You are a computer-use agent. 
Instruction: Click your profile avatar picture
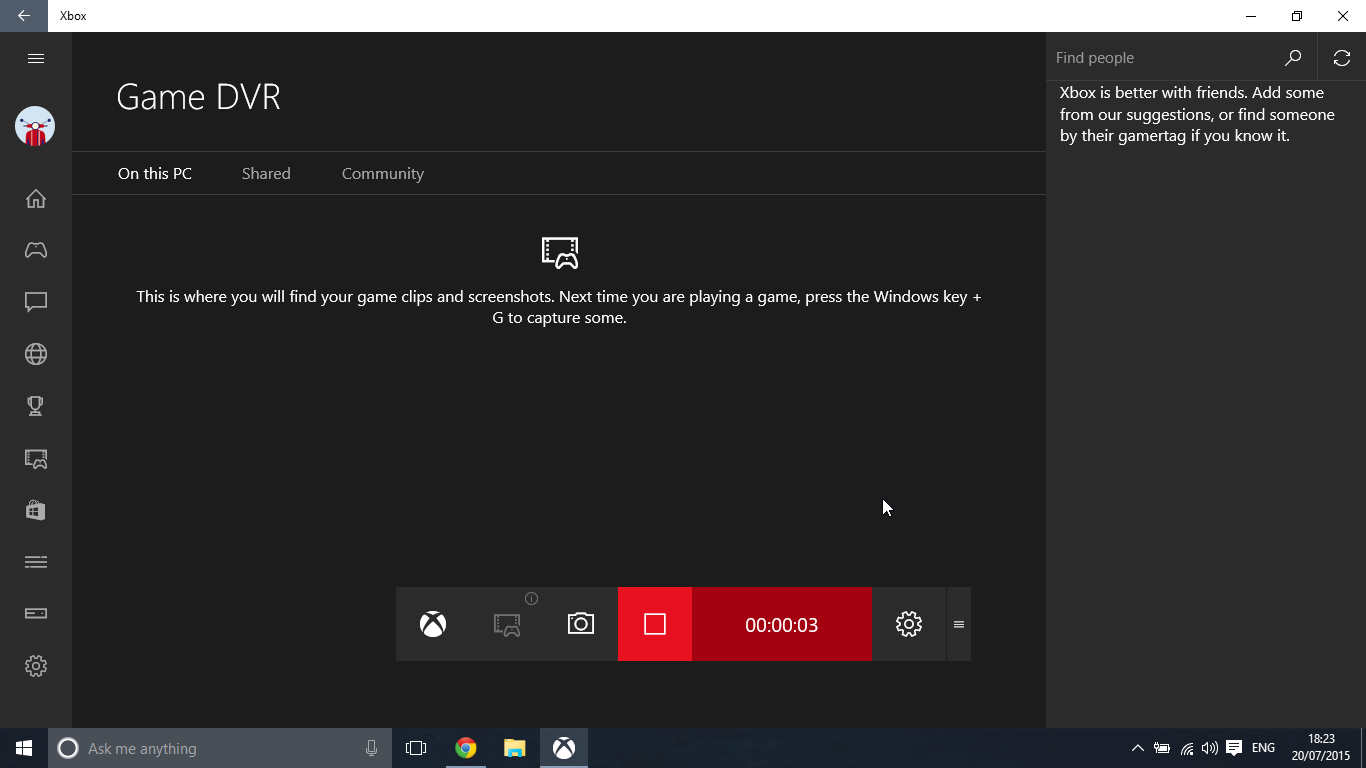pyautogui.click(x=35, y=126)
